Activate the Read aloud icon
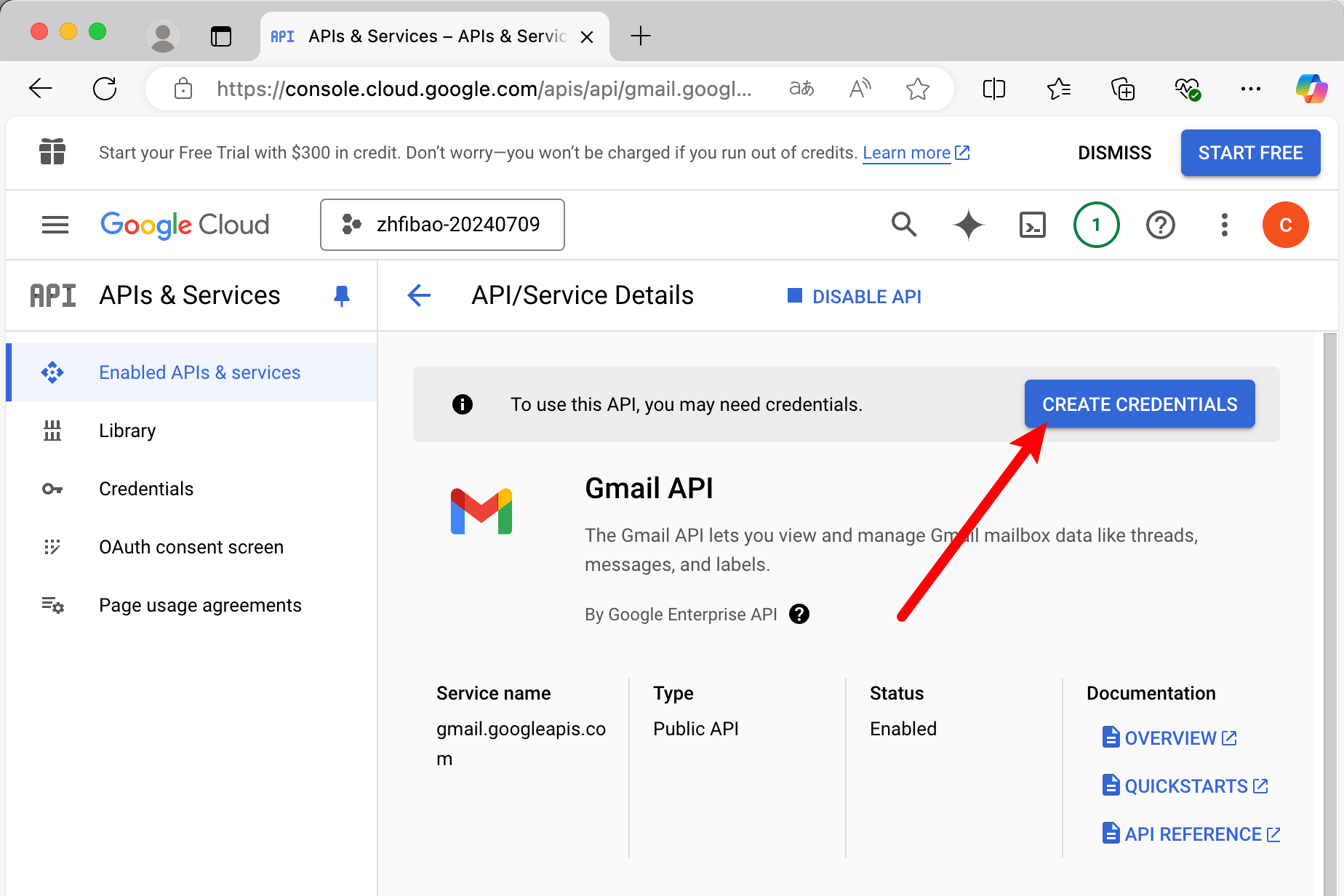Viewport: 1344px width, 896px height. pos(860,89)
